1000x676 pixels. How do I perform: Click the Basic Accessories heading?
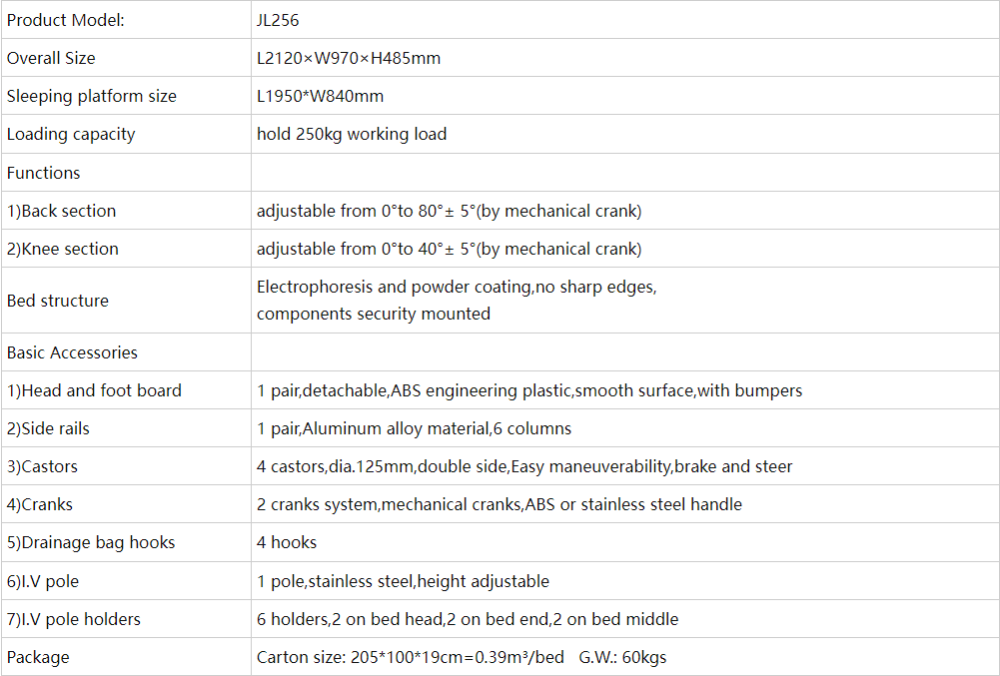point(72,353)
